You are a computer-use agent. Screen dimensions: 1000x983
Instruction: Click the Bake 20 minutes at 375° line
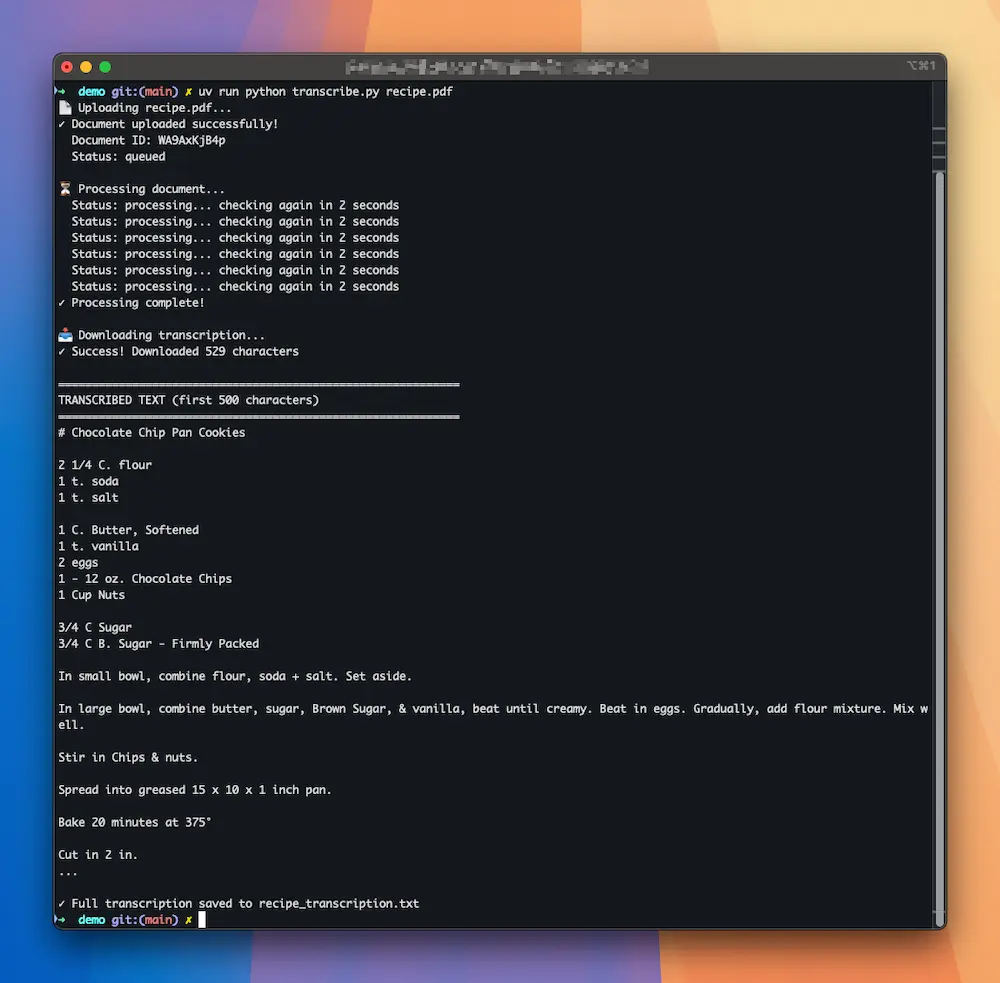point(134,822)
